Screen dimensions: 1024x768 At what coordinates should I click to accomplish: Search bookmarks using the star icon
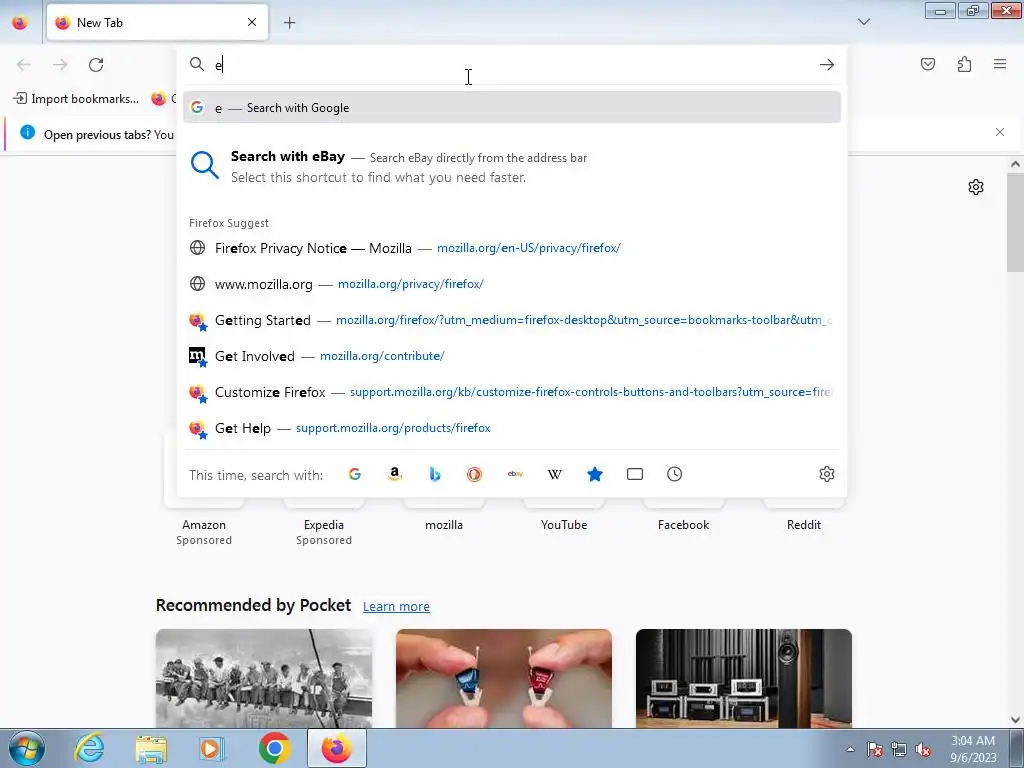tap(594, 474)
